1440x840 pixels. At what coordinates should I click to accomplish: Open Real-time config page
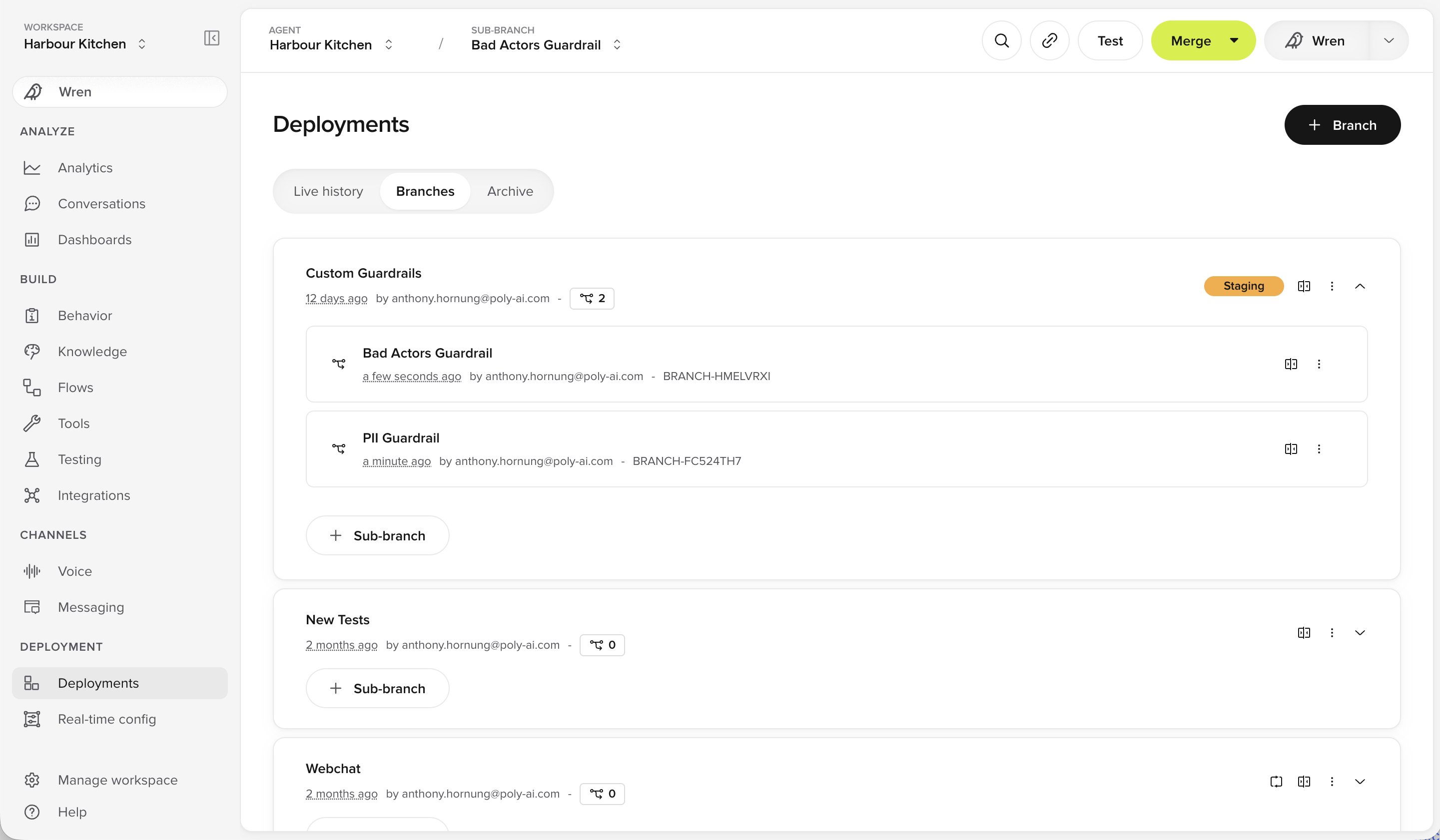pos(120,720)
